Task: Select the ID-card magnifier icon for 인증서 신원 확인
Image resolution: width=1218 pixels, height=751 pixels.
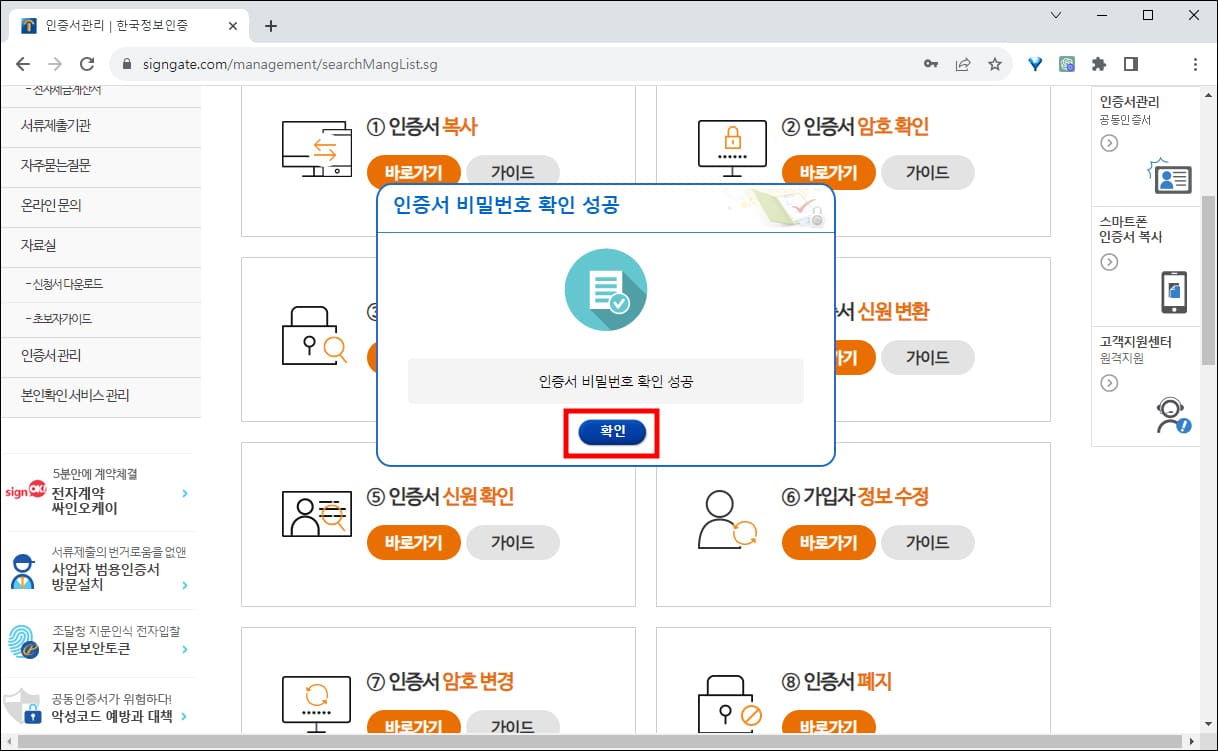Action: [x=315, y=515]
